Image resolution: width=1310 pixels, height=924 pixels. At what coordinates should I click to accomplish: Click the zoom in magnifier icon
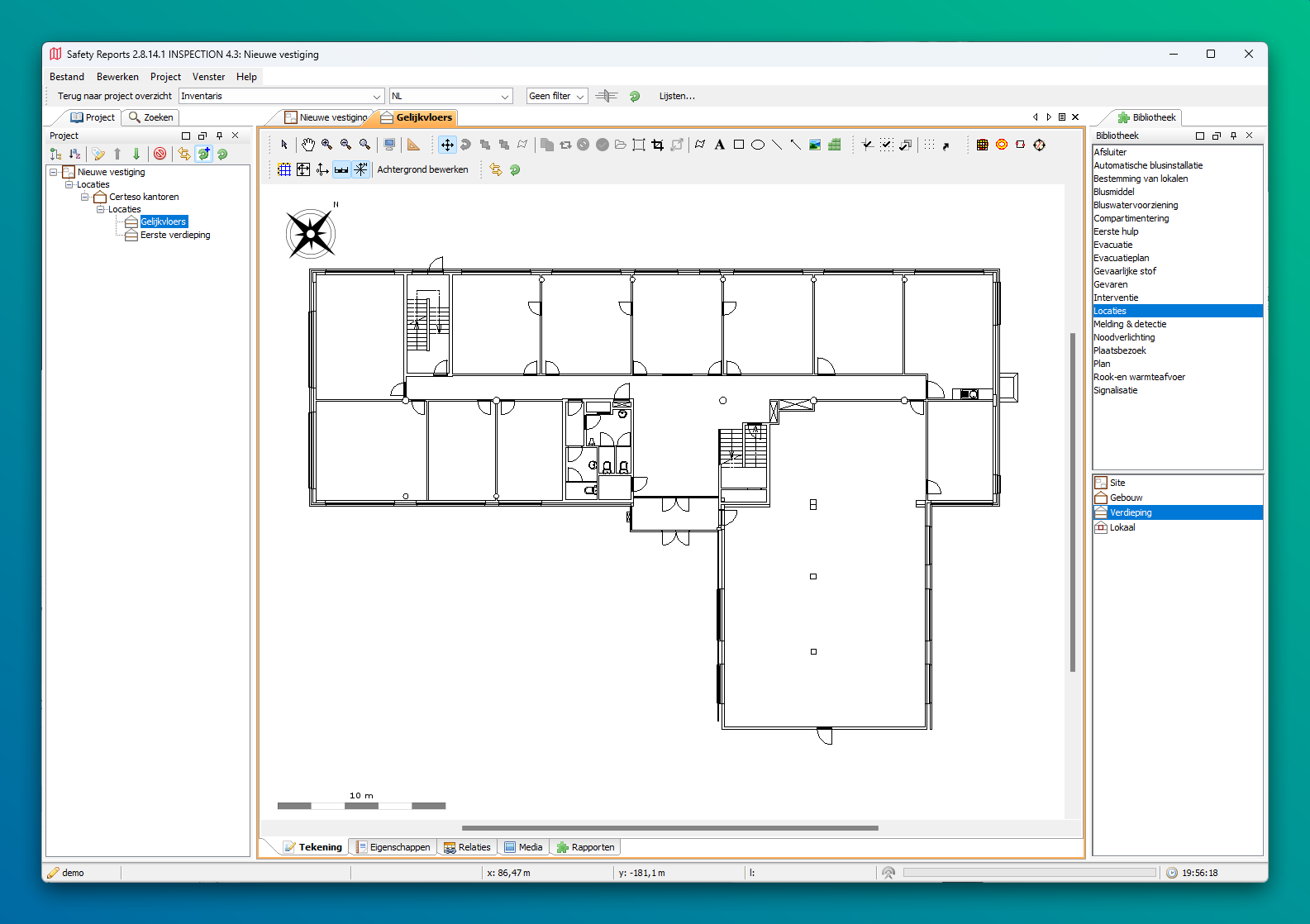(x=326, y=145)
